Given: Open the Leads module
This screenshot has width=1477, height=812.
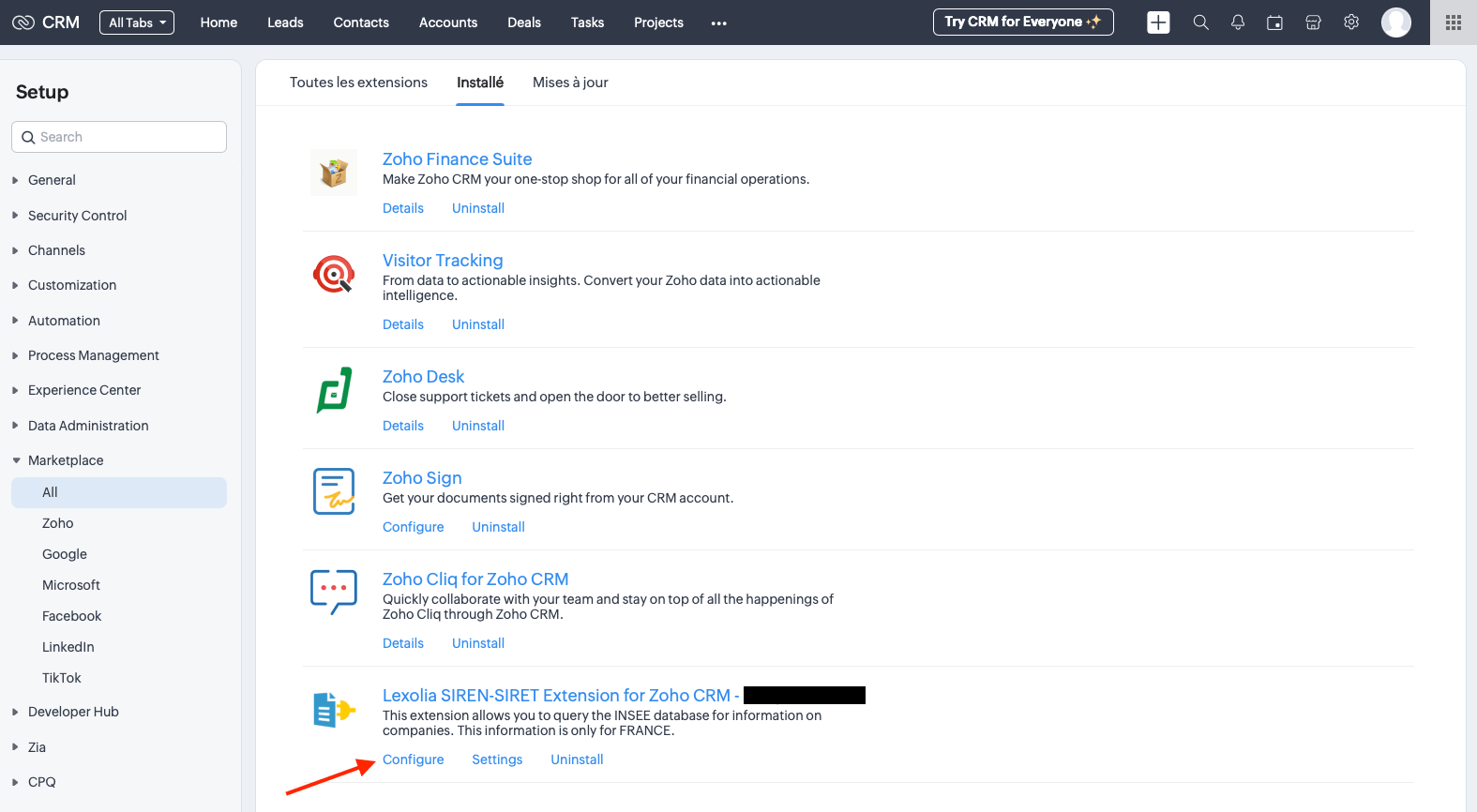Looking at the screenshot, I should [285, 23].
